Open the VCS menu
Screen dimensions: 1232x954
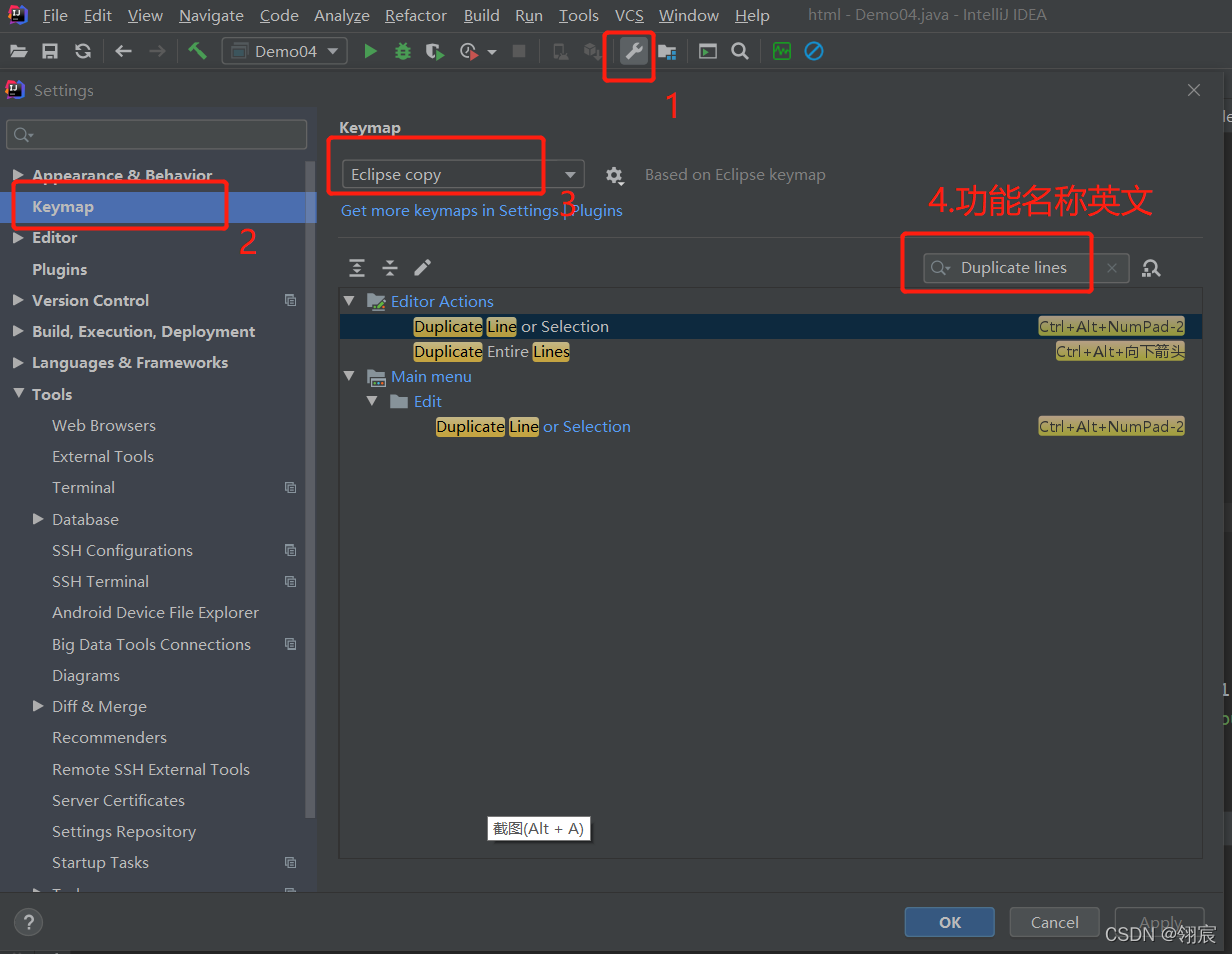[x=629, y=15]
